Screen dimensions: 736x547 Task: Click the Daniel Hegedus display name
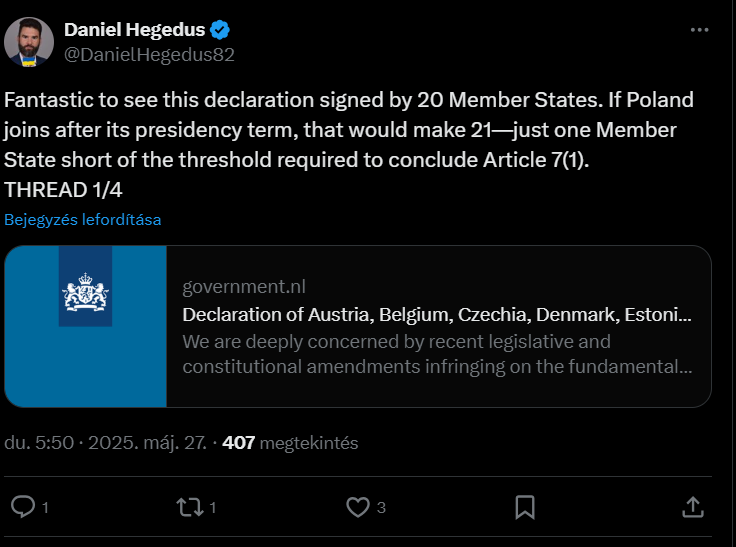tap(134, 30)
